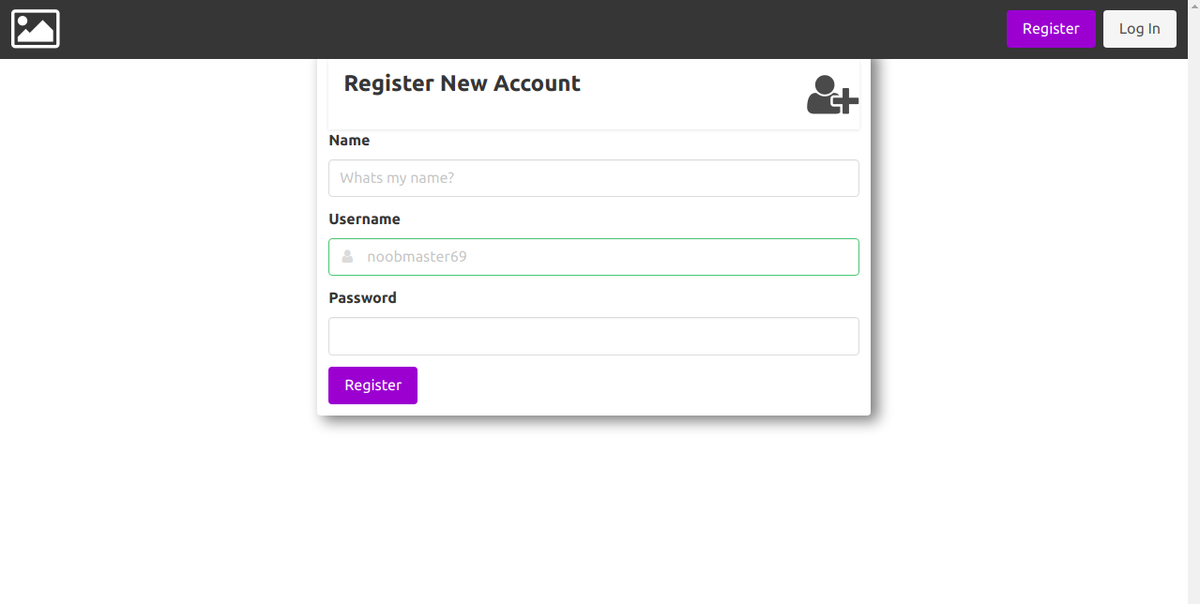Click the Name label above its field
This screenshot has height=604, width=1200.
tap(349, 140)
